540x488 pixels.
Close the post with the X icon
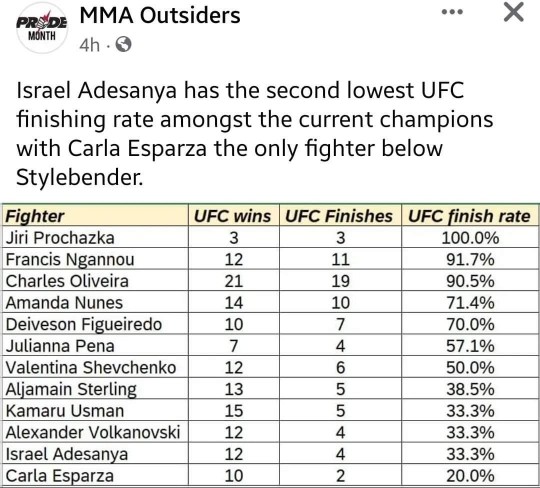pos(513,12)
